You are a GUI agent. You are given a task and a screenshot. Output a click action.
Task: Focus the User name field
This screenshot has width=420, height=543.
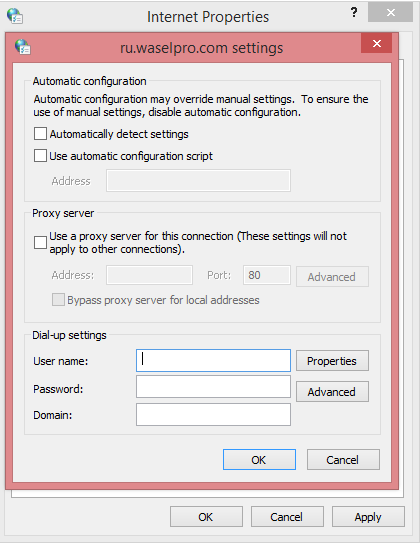(x=213, y=360)
